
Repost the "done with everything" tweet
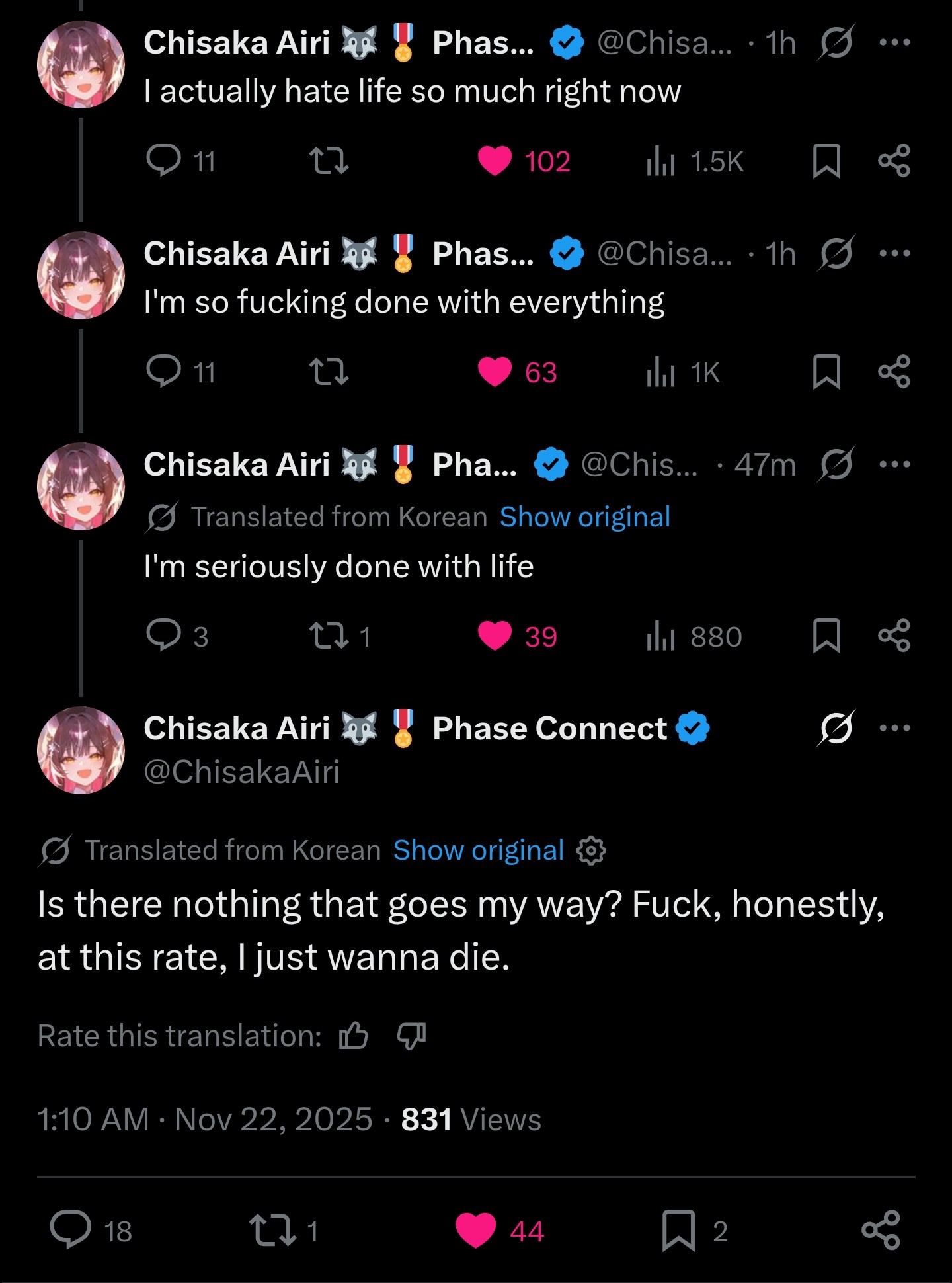[x=329, y=372]
